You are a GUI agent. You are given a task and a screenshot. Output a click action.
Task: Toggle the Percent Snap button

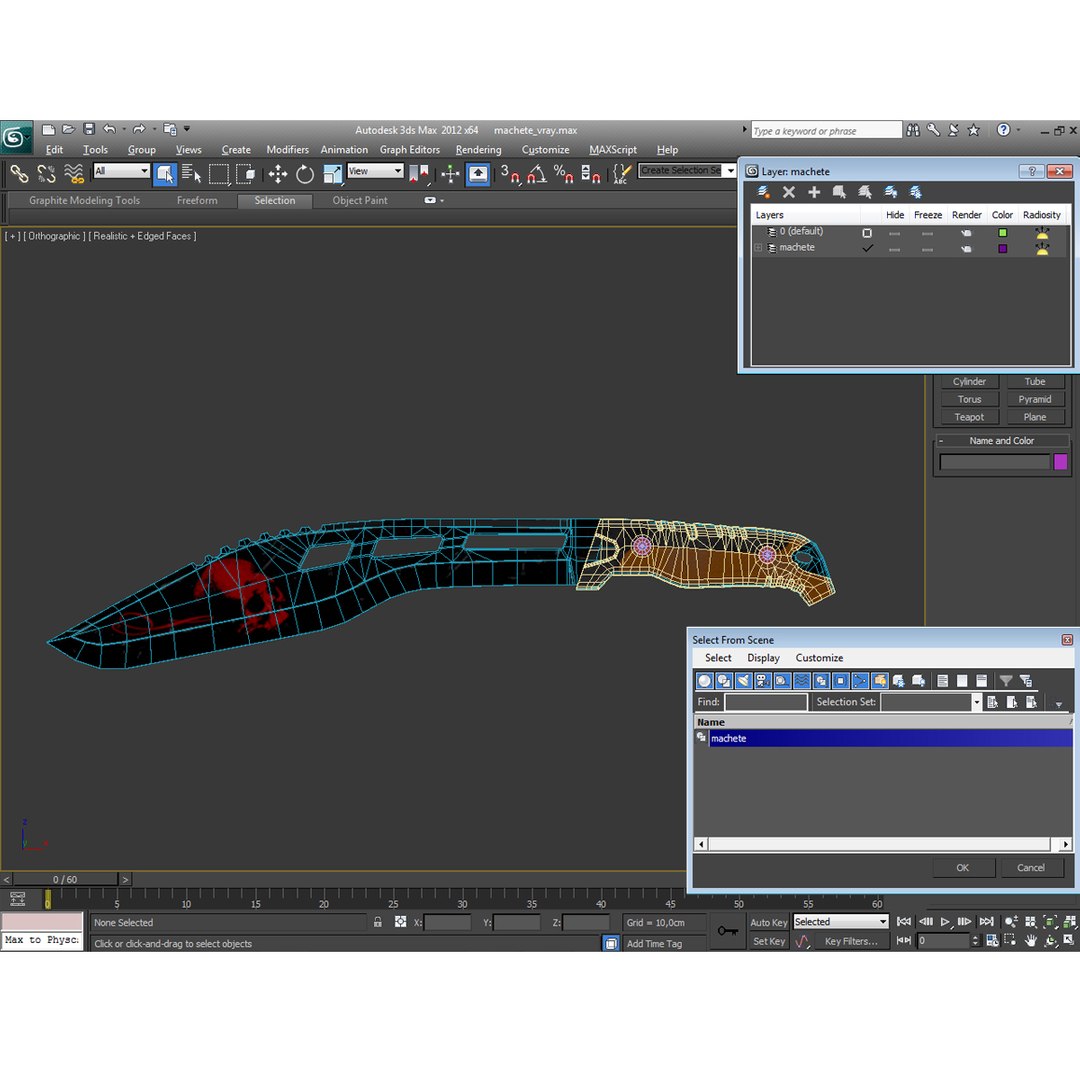(563, 174)
